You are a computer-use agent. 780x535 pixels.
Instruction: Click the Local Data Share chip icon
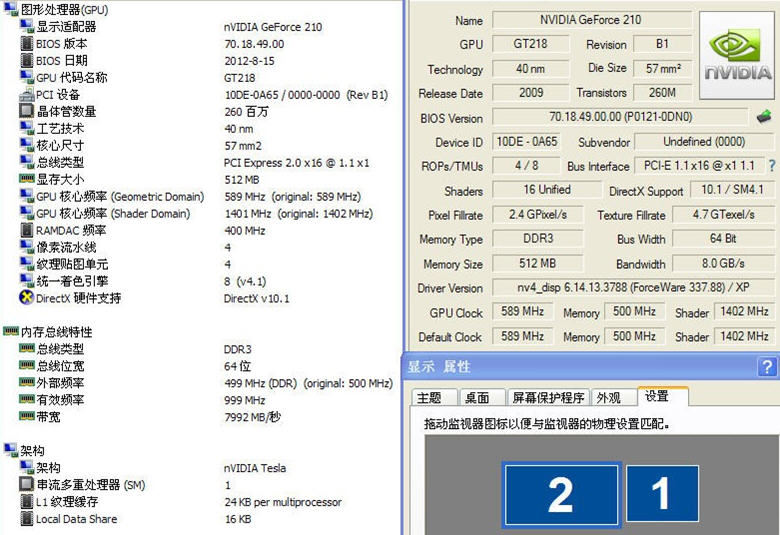pyautogui.click(x=27, y=518)
